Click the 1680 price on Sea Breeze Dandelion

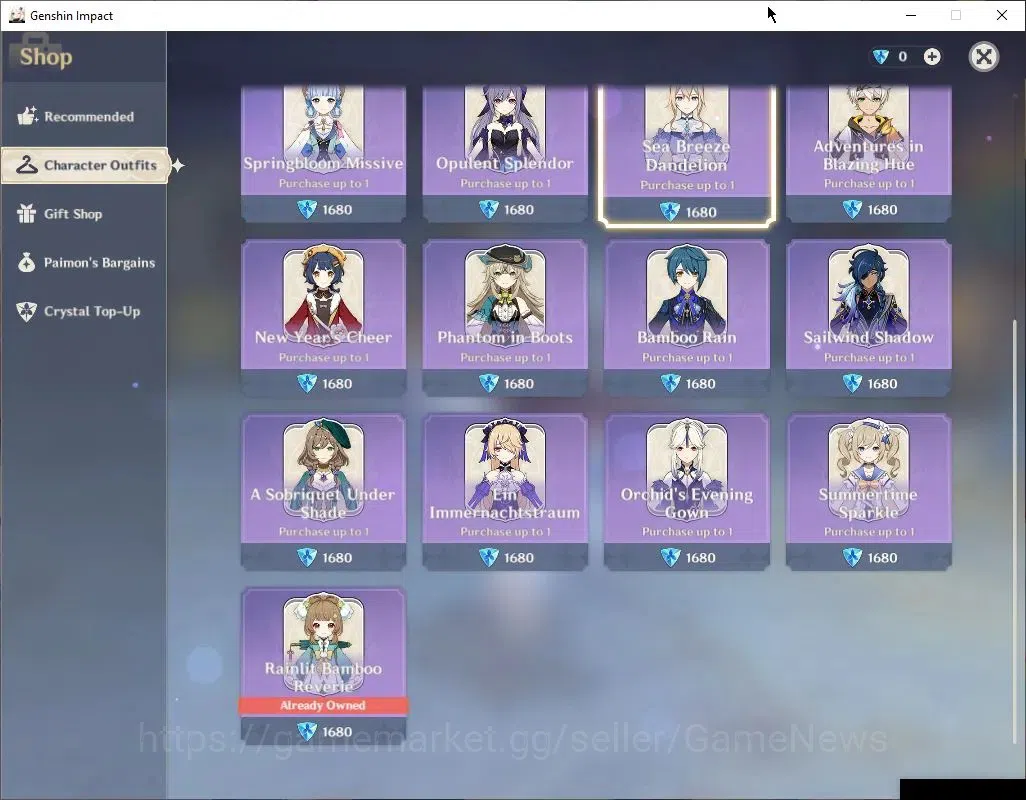pyautogui.click(x=701, y=213)
